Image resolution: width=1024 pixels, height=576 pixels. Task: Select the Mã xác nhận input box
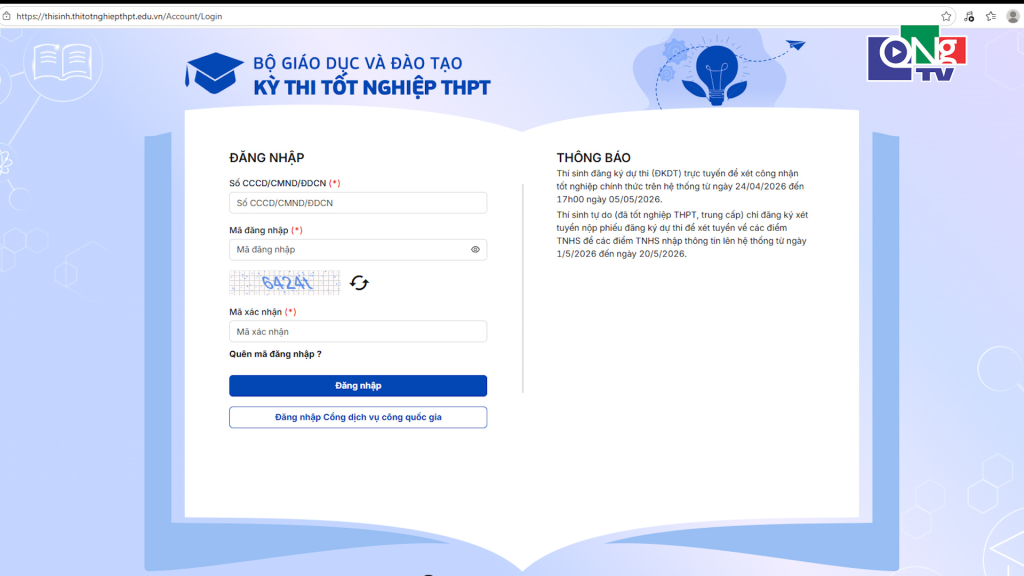(x=358, y=332)
